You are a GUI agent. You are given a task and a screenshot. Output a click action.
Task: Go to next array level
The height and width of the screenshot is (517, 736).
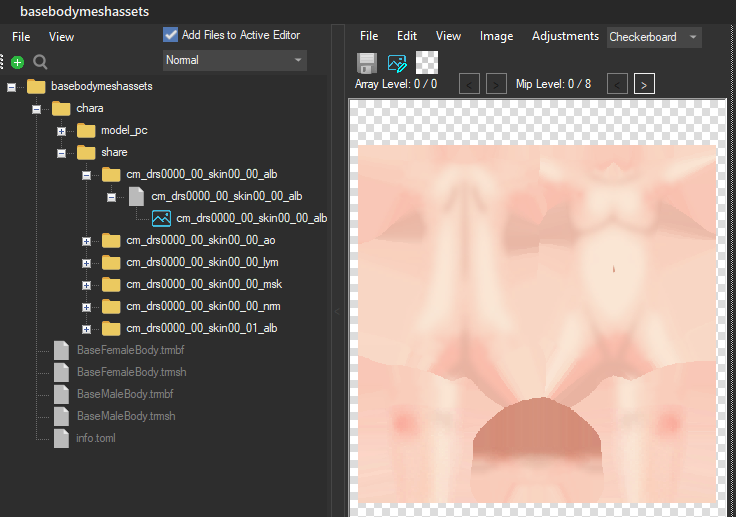pyautogui.click(x=496, y=84)
